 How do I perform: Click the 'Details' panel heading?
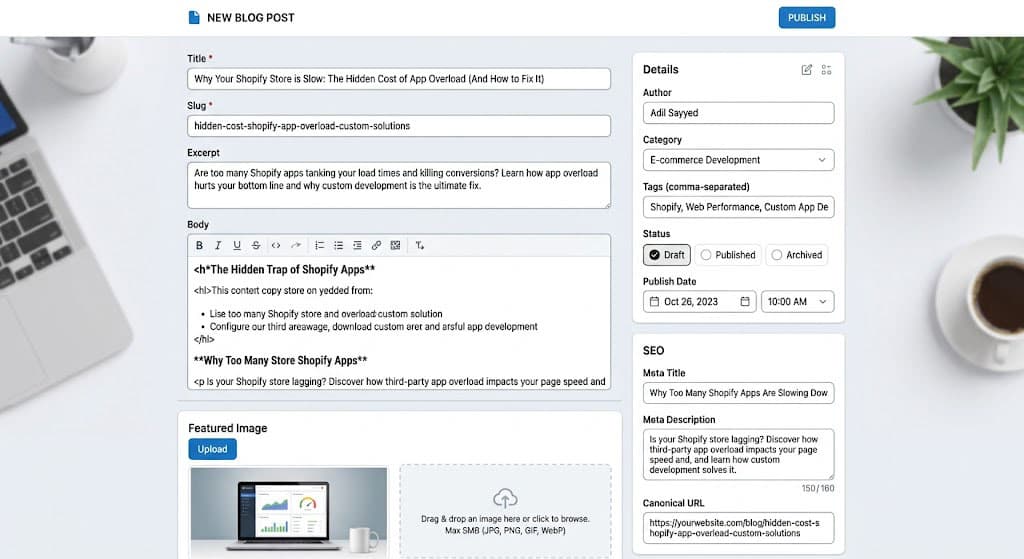click(x=660, y=70)
